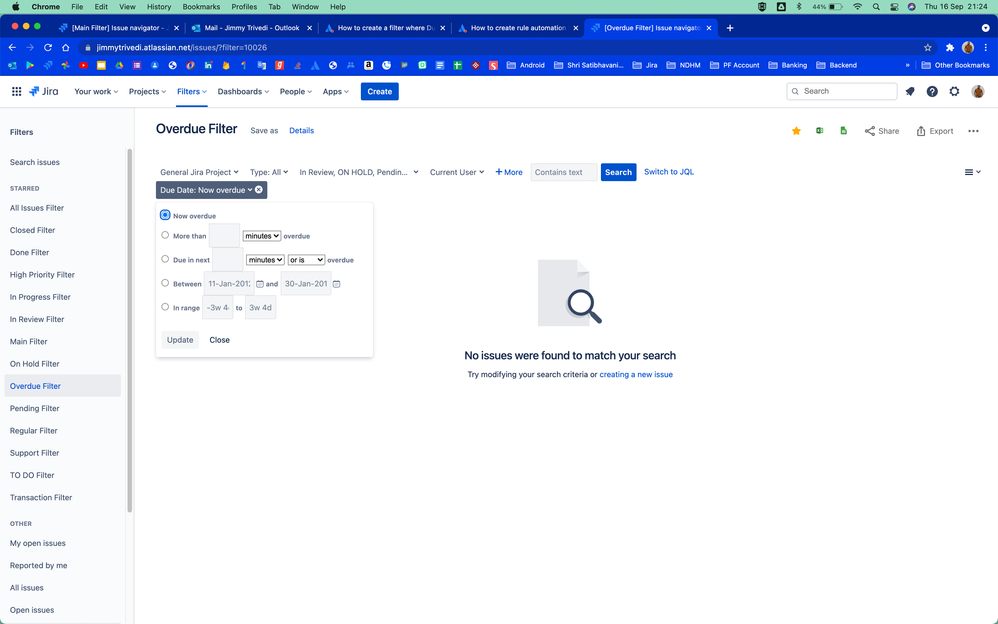
Task: Click the Contains text search field
Action: coord(563,171)
